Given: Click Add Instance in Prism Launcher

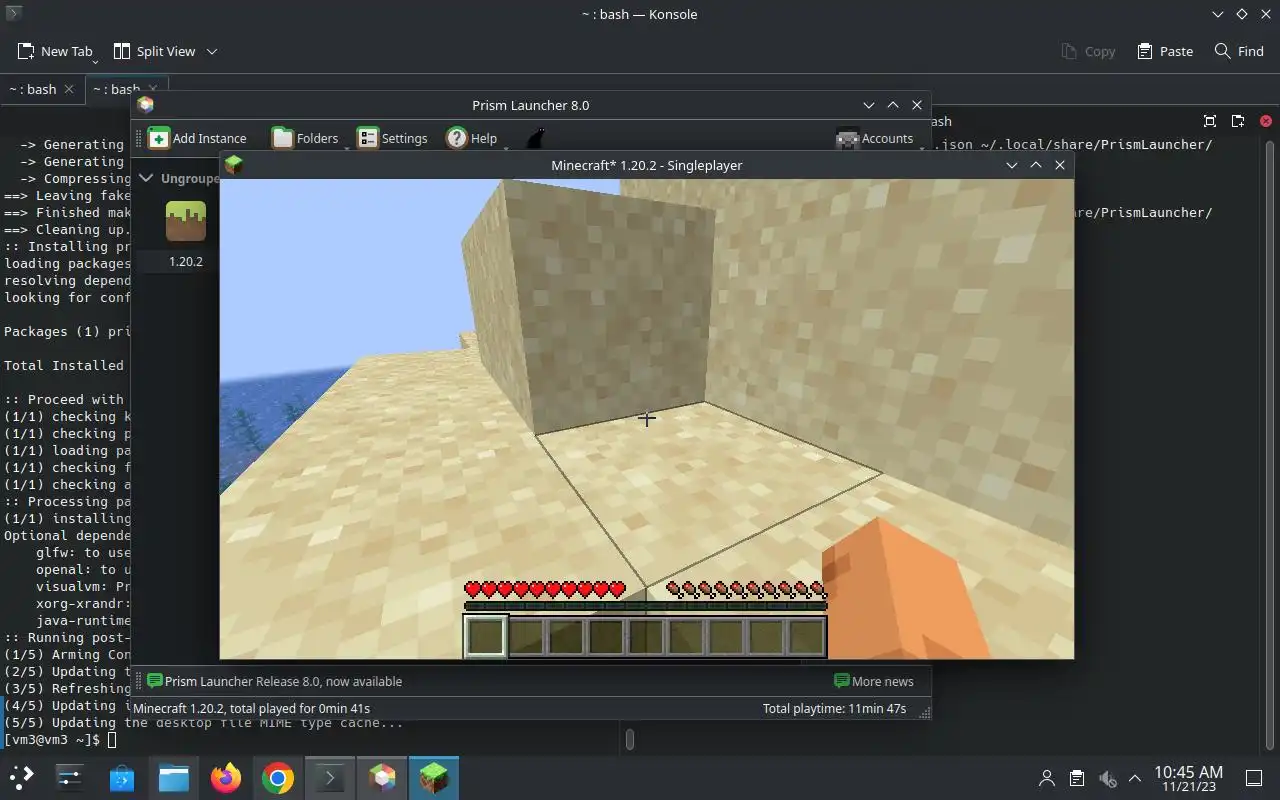Looking at the screenshot, I should [197, 138].
